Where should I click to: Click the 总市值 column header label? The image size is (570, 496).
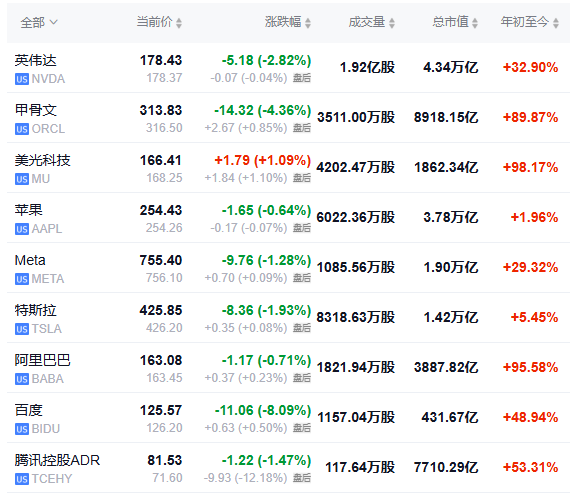coord(450,22)
